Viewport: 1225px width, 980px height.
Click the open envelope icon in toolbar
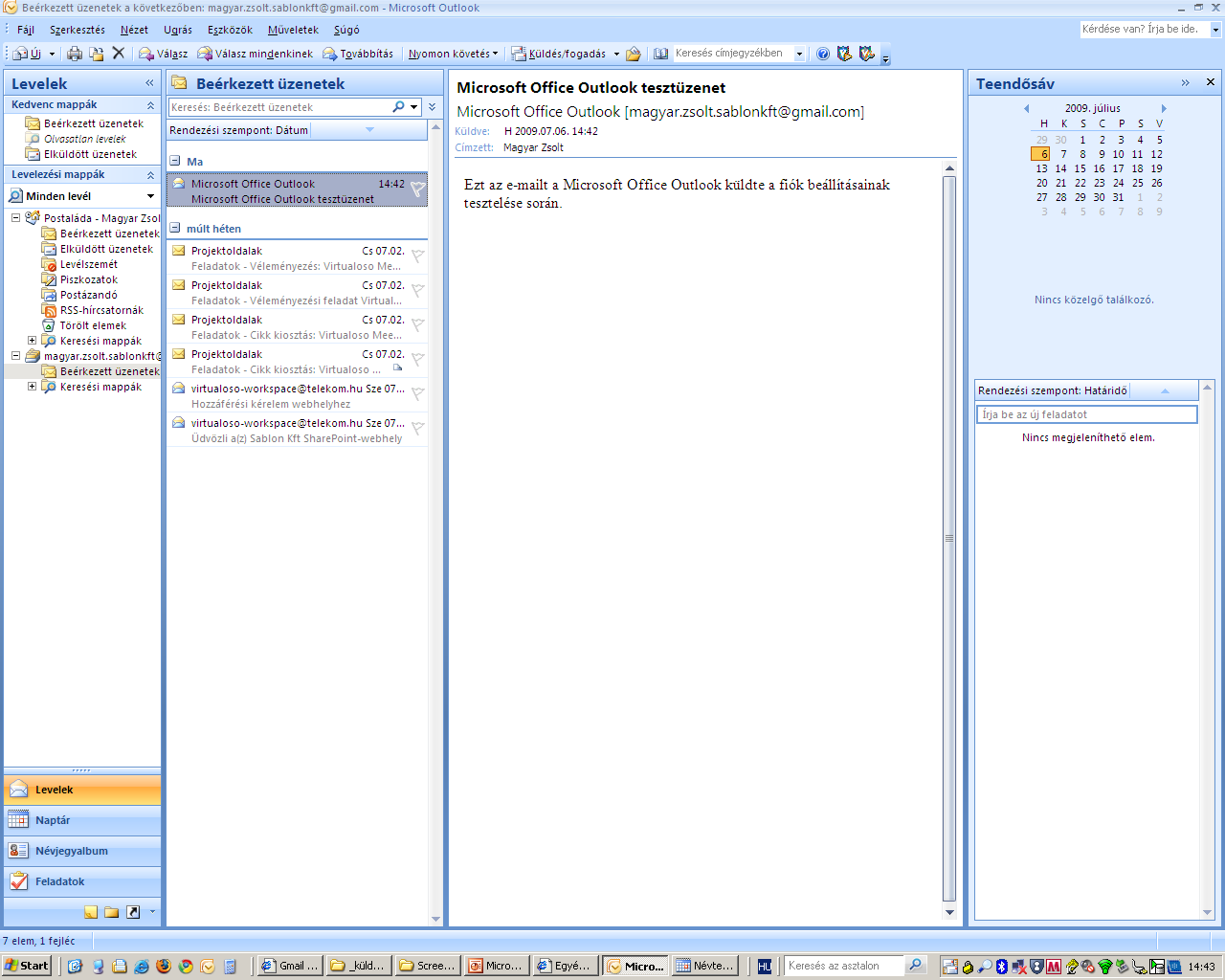click(x=633, y=54)
